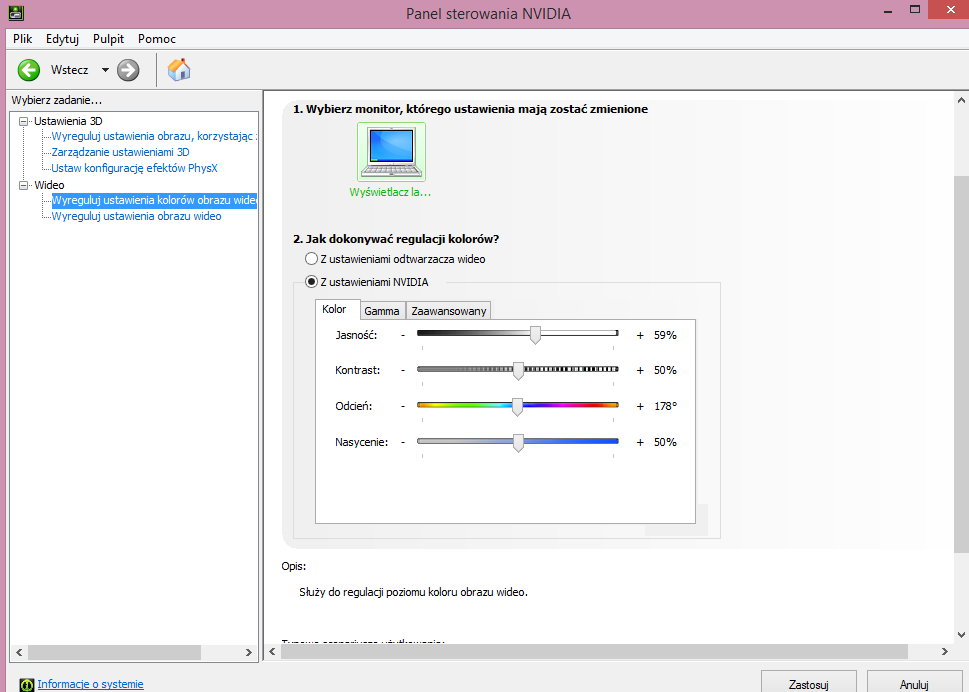Click the system information icon at bottom left
Viewport: 969px width, 692px height.
pos(27,685)
